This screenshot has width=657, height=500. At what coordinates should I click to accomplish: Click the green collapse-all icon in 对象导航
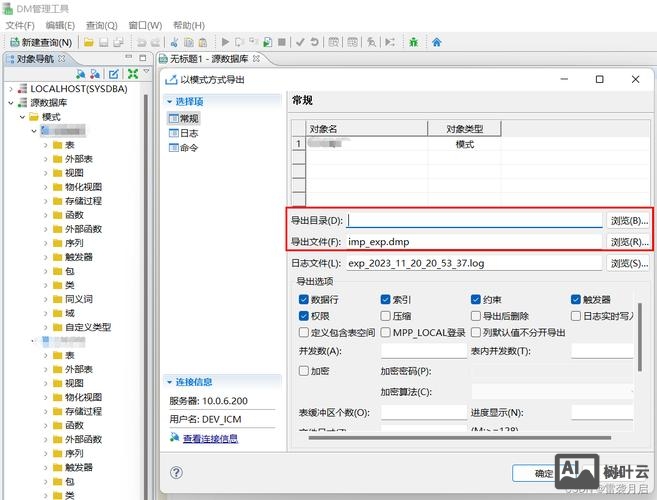click(133, 74)
